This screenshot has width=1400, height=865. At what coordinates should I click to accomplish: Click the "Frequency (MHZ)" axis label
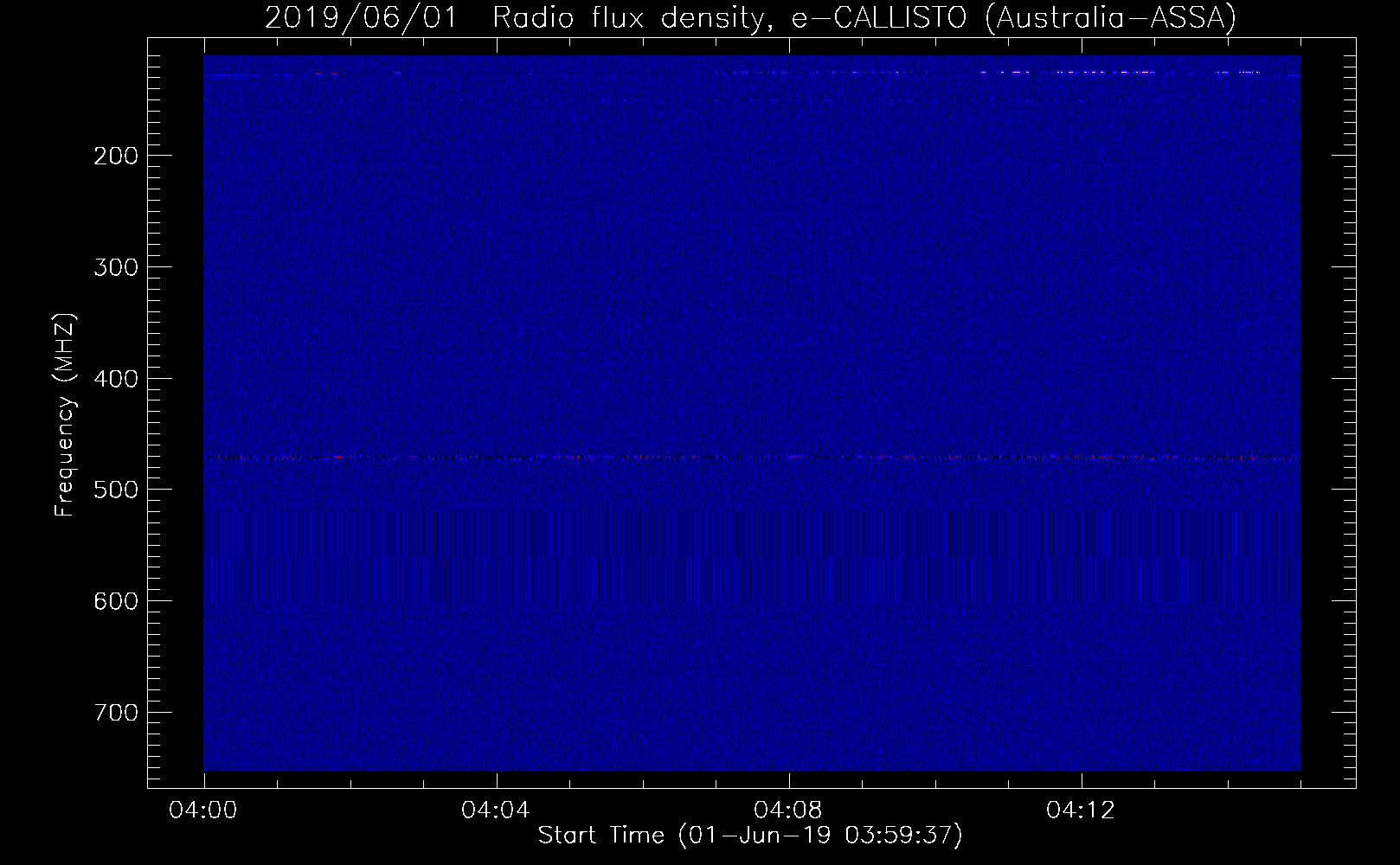coord(65,415)
